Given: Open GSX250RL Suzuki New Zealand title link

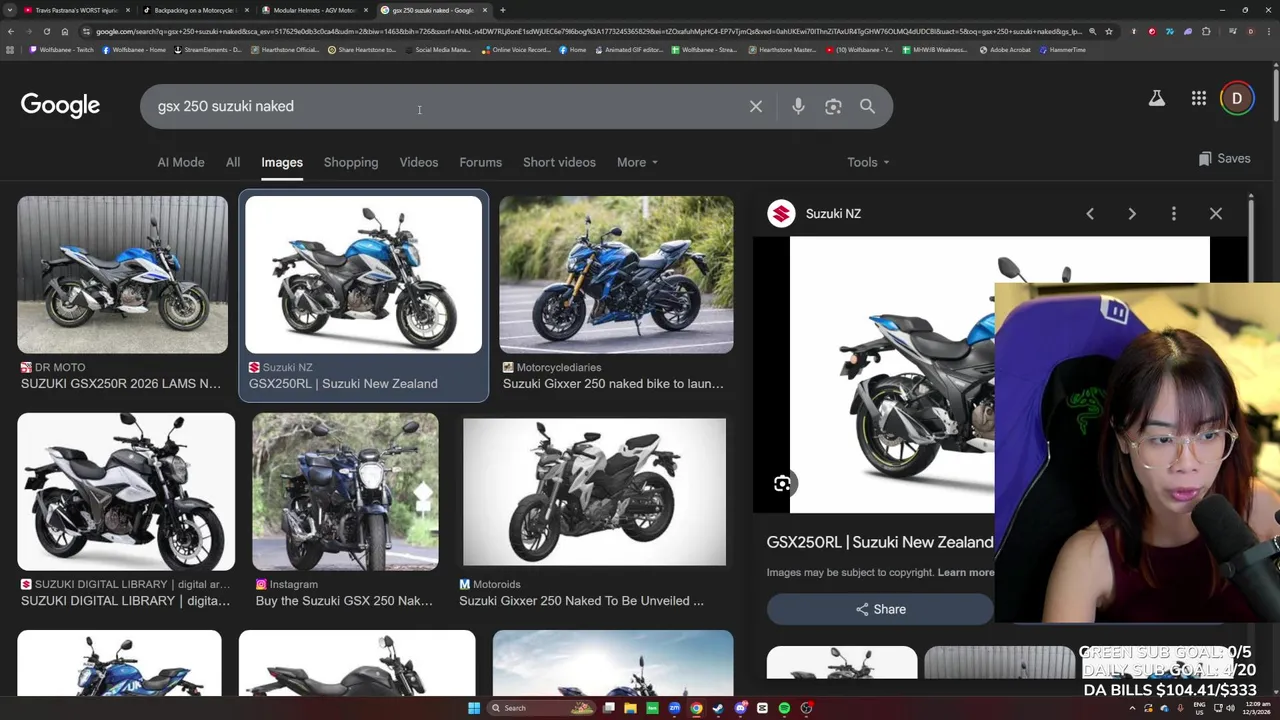Looking at the screenshot, I should pyautogui.click(x=880, y=542).
